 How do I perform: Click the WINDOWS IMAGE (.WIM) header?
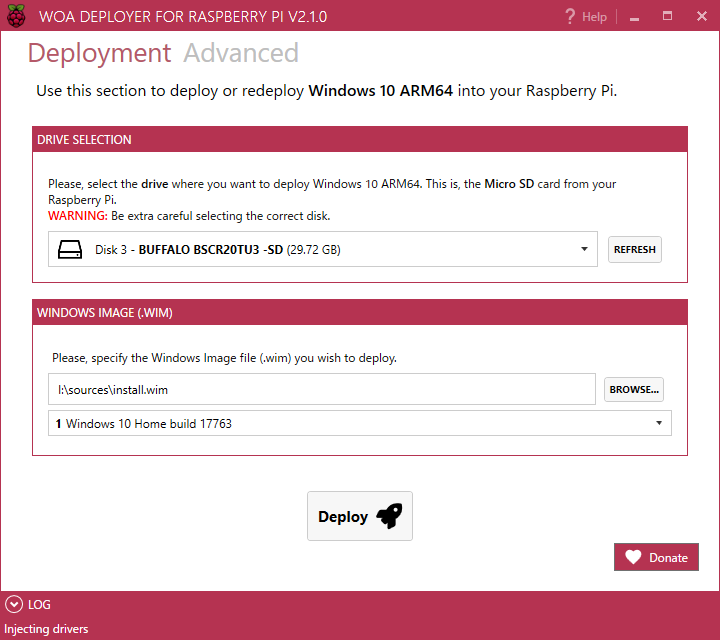(360, 312)
